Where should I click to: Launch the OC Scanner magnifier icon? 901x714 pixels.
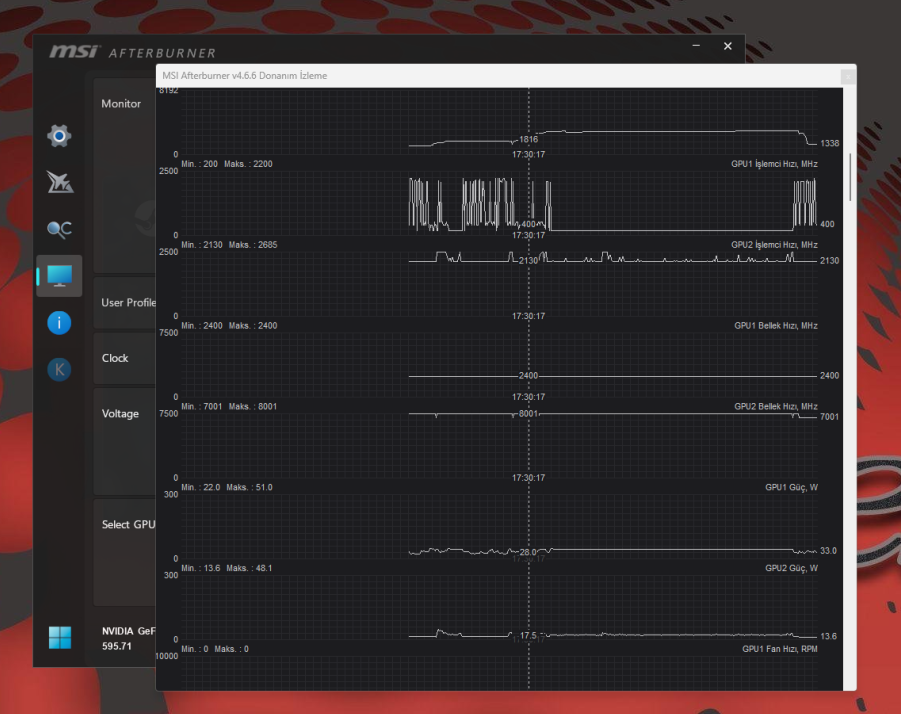point(59,229)
